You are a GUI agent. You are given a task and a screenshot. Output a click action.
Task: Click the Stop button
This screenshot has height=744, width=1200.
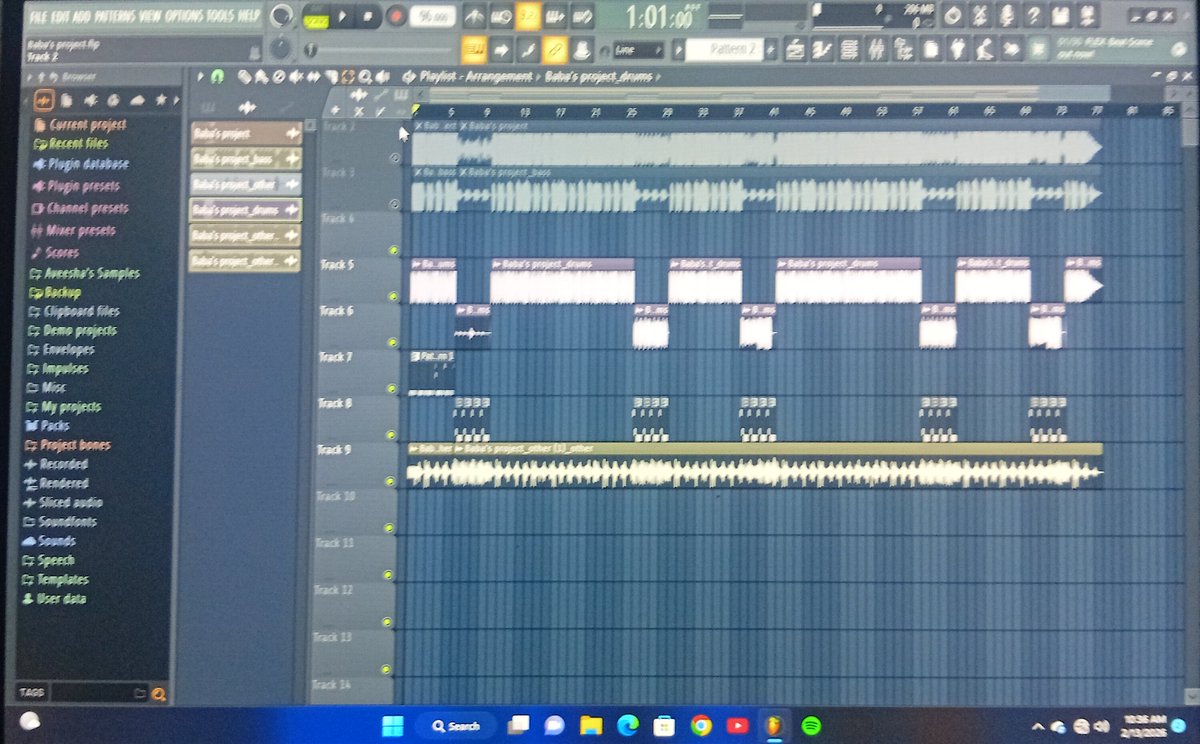point(367,17)
